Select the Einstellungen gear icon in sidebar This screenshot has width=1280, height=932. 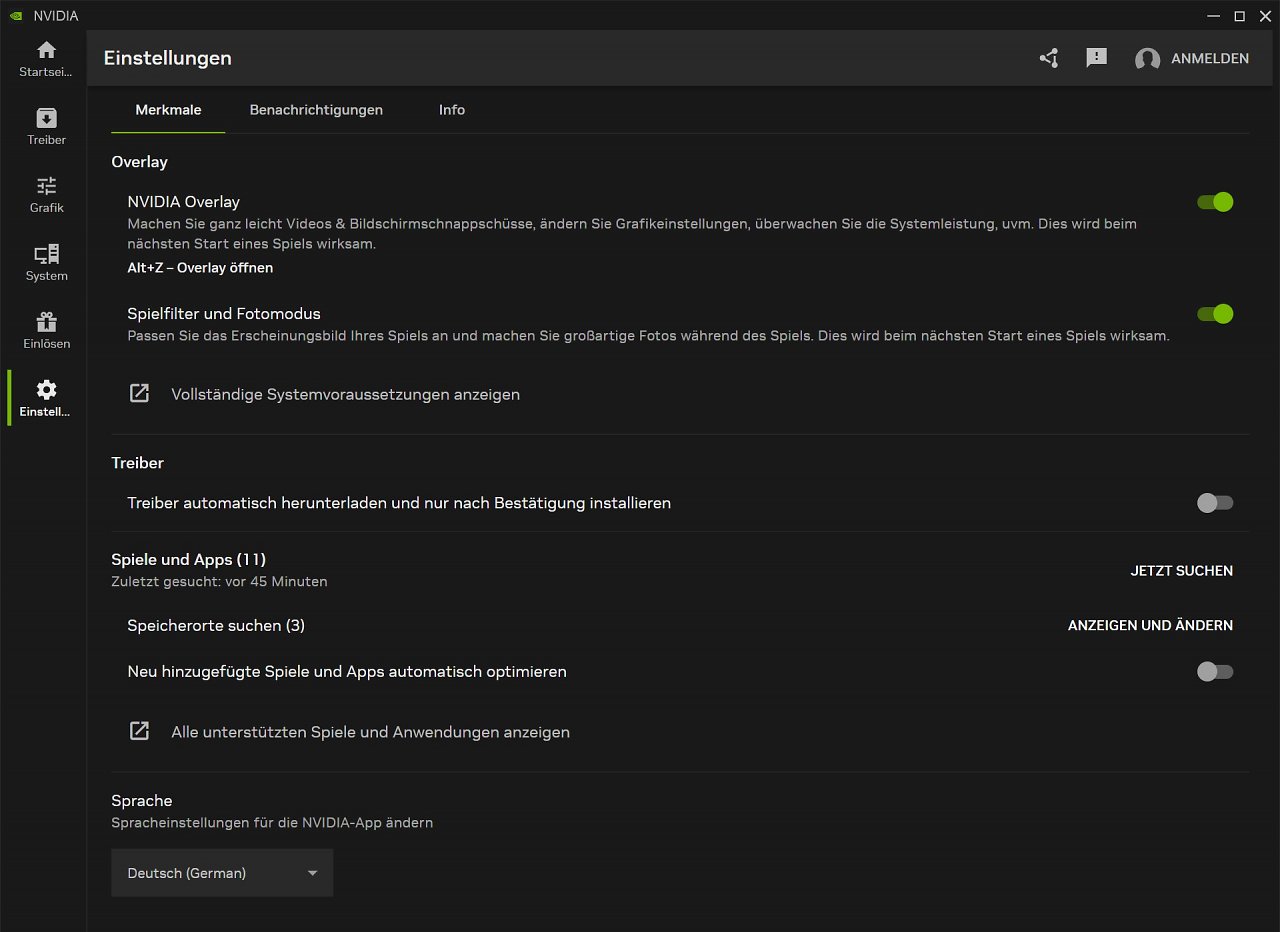pyautogui.click(x=46, y=390)
